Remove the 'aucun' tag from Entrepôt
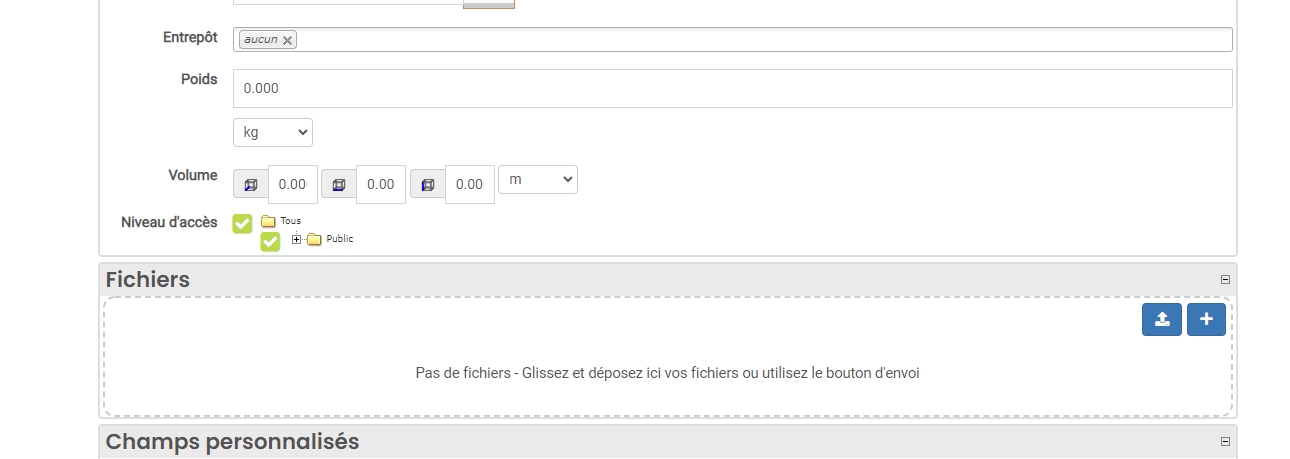This screenshot has height=459, width=1290. (x=288, y=40)
